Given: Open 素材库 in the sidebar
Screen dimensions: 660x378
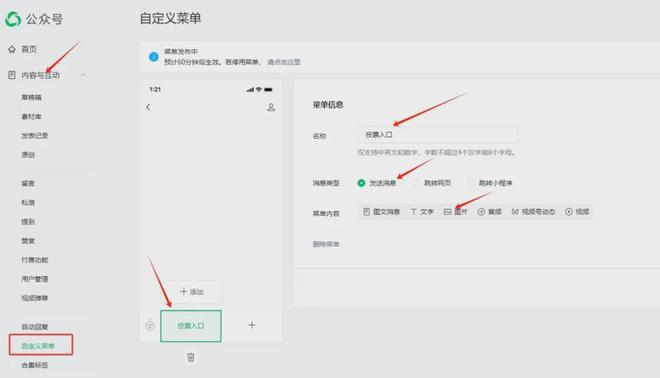Looking at the screenshot, I should [x=32, y=117].
